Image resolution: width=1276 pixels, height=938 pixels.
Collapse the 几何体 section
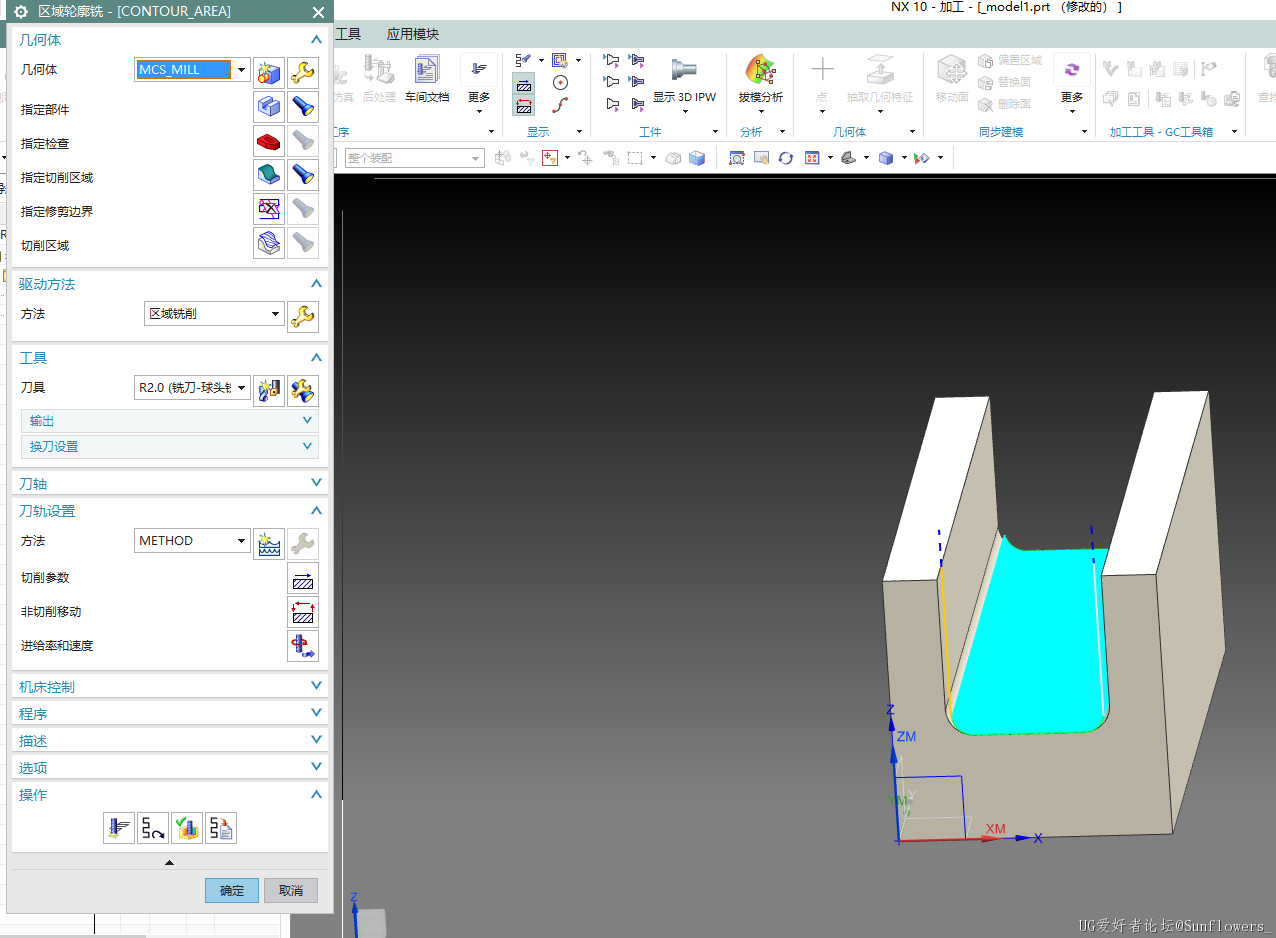point(316,39)
